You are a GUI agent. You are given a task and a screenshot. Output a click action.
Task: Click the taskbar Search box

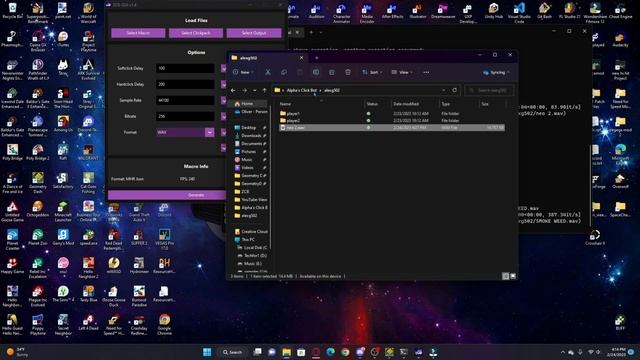coord(233,352)
